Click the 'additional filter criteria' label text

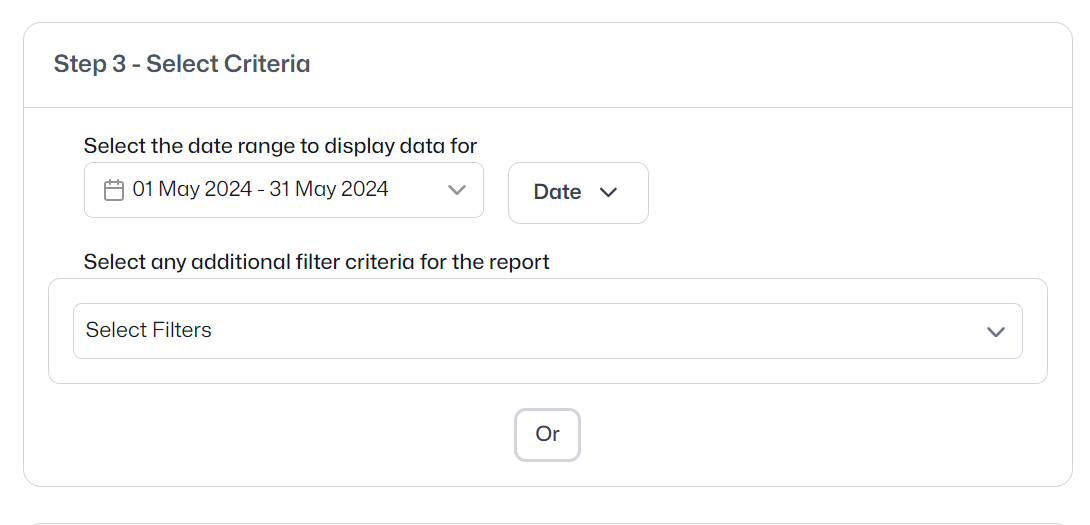point(316,261)
